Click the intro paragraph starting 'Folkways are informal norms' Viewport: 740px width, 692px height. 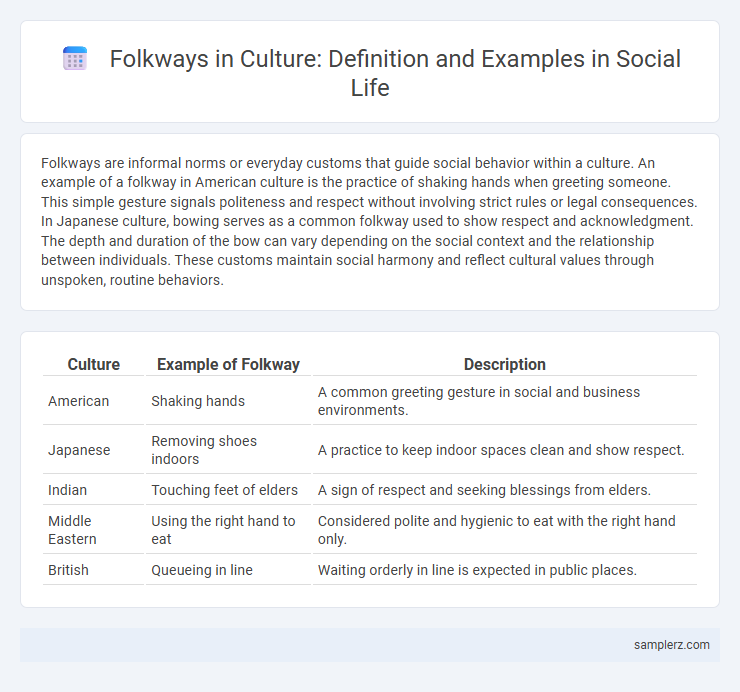pos(370,221)
